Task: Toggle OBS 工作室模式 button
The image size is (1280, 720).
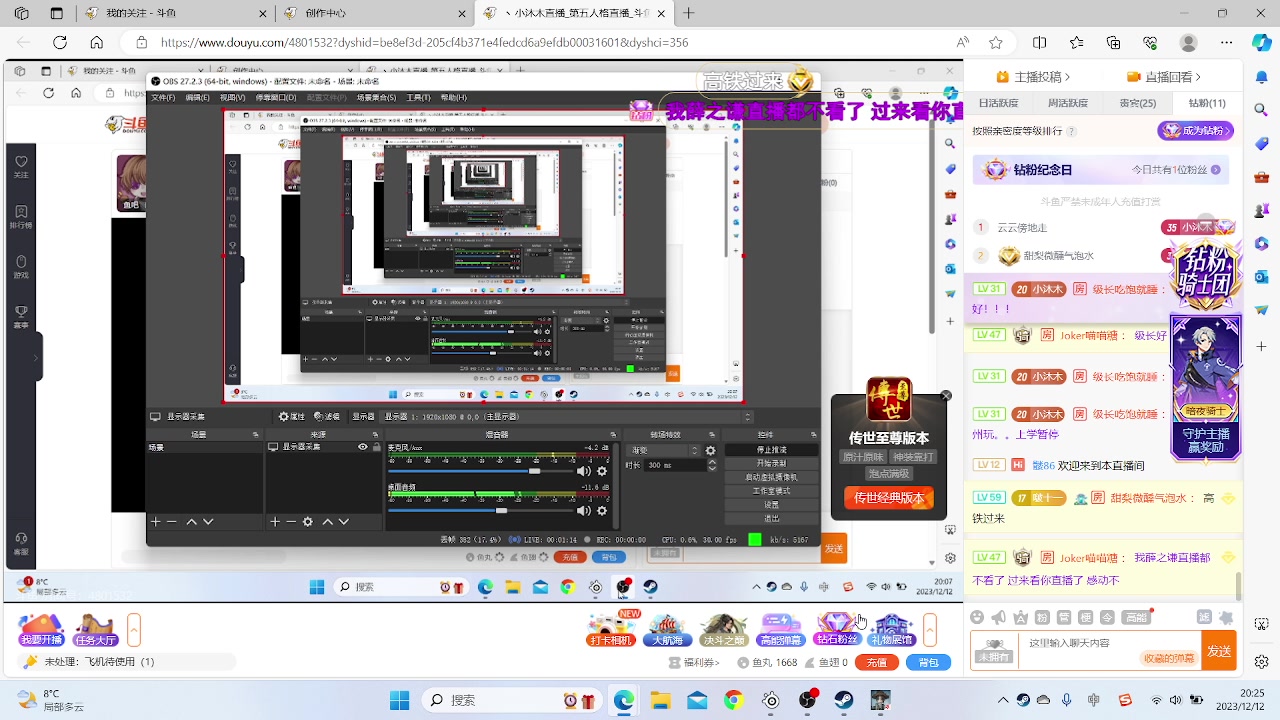Action: pos(772,491)
